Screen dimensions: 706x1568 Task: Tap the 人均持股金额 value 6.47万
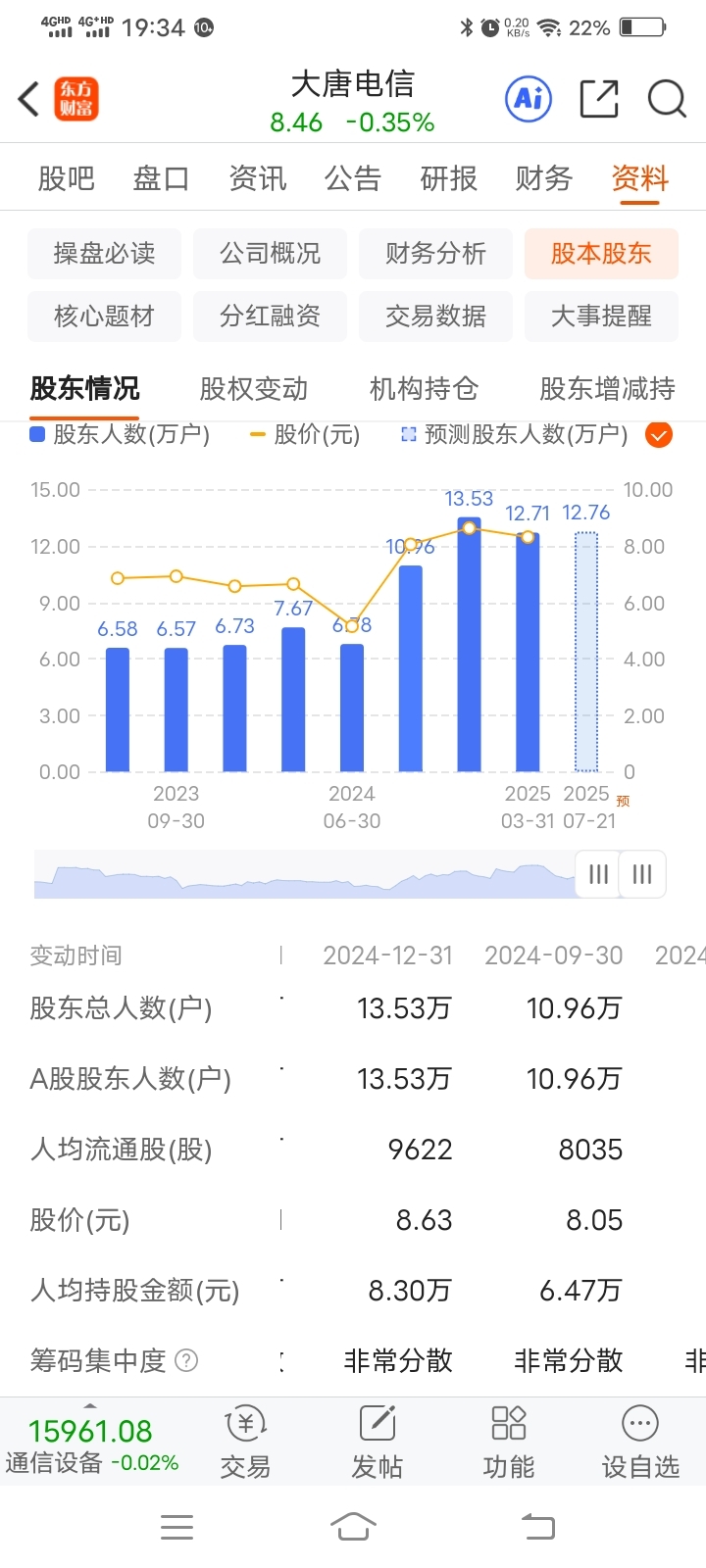[x=581, y=1291]
